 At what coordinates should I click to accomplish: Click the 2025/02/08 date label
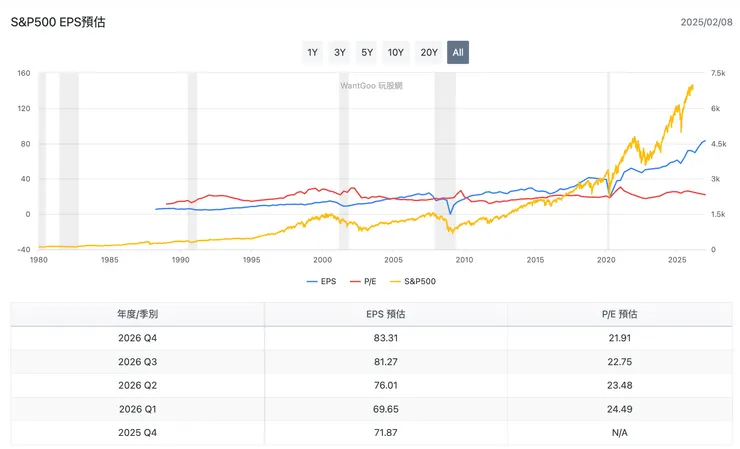coord(706,22)
